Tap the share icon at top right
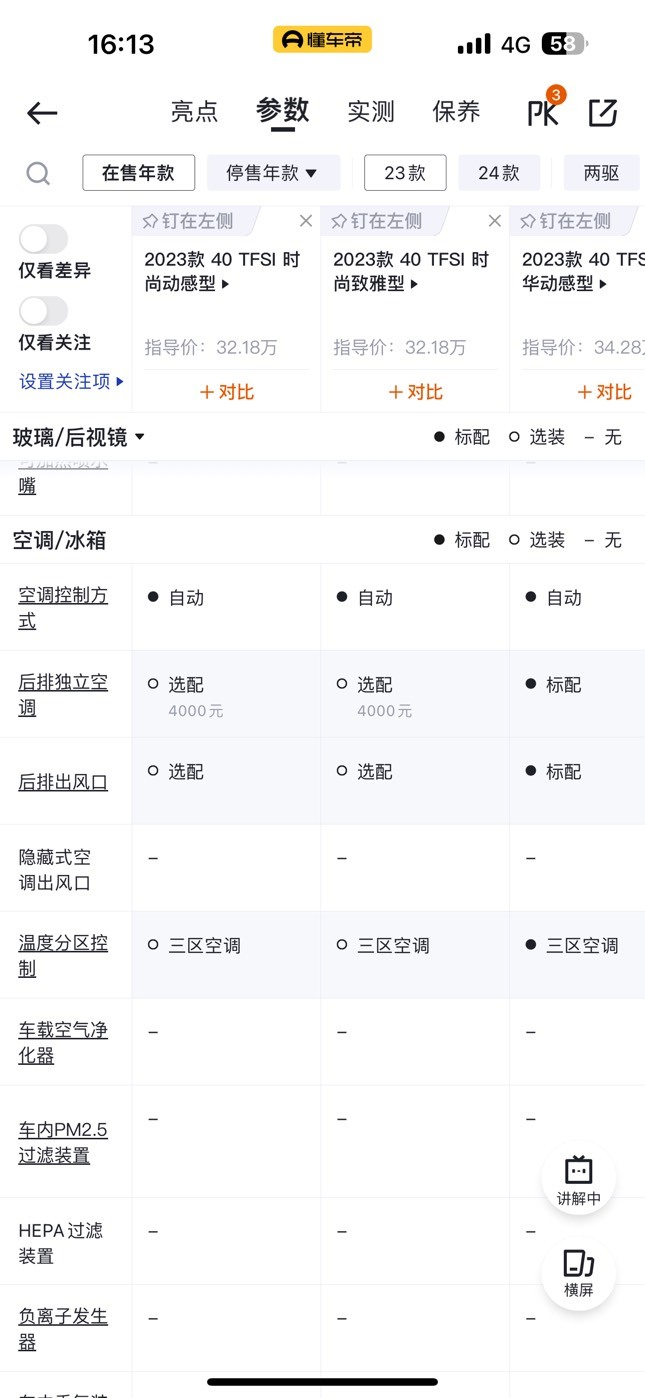645x1398 pixels. (603, 113)
